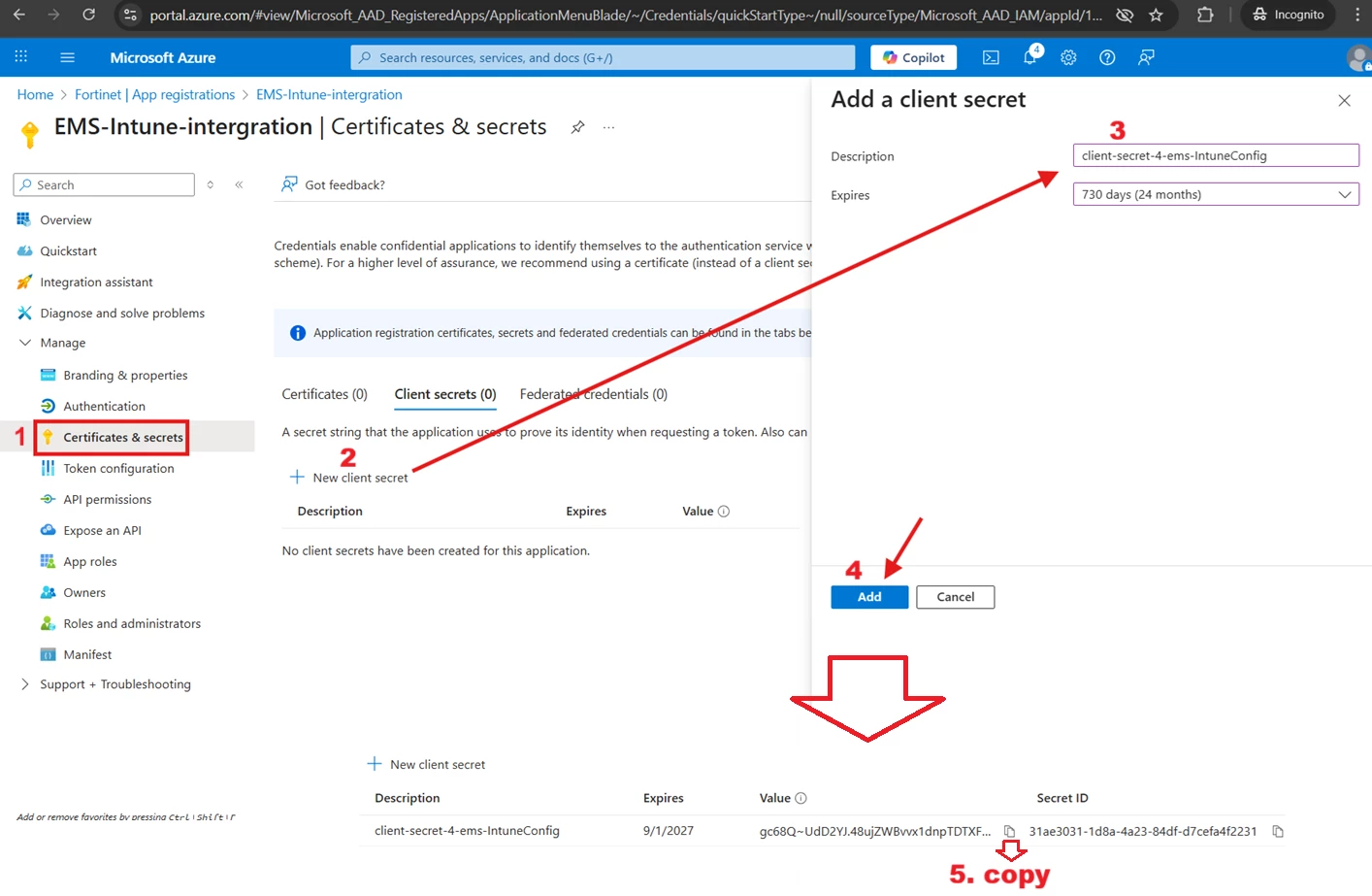Screen dimensions: 1372x896
Task: Open Roles and administrators
Action: (x=132, y=624)
